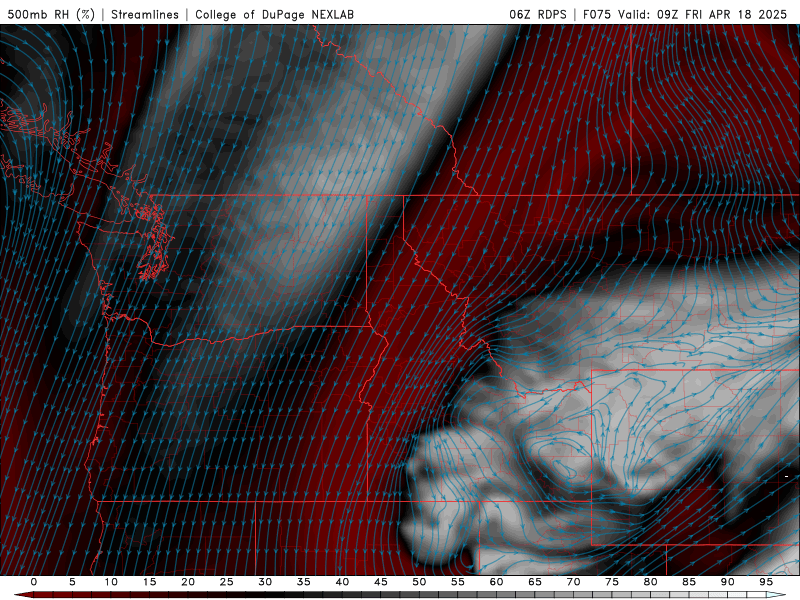This screenshot has height=600, width=800.
Task: Click the "75" colorbar scale label
Action: point(612,582)
